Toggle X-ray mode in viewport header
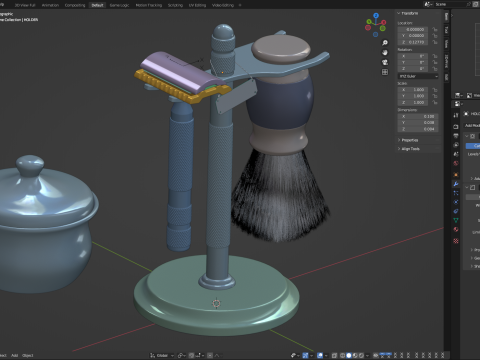This screenshot has width=480, height=360. (335, 355)
